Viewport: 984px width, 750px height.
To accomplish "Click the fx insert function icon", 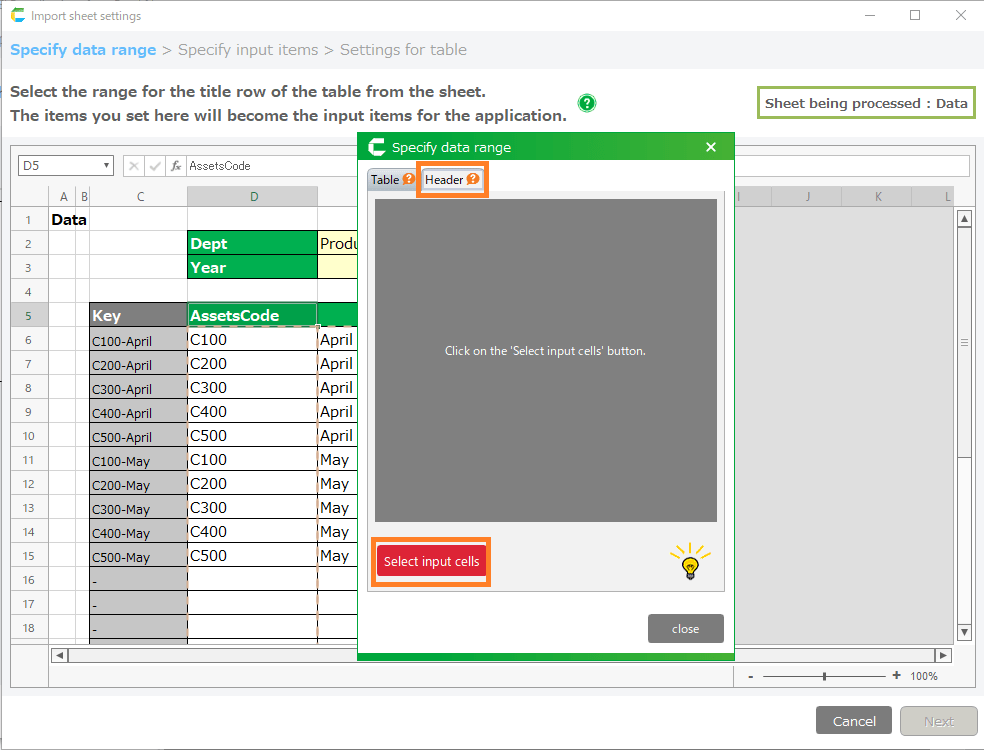I will (176, 166).
